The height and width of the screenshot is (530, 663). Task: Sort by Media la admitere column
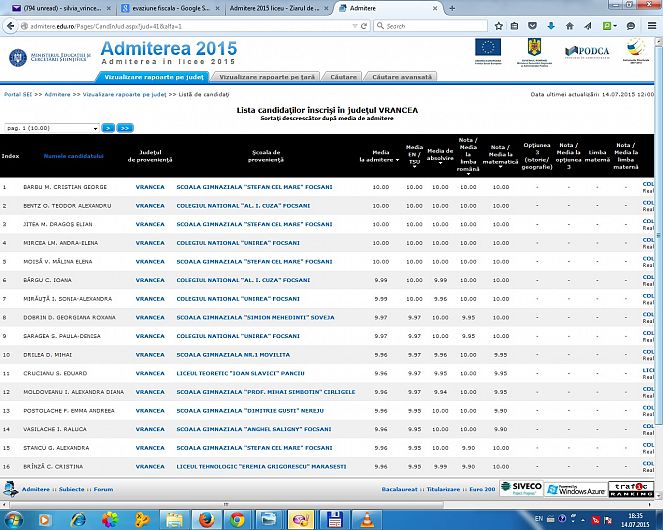[x=379, y=156]
